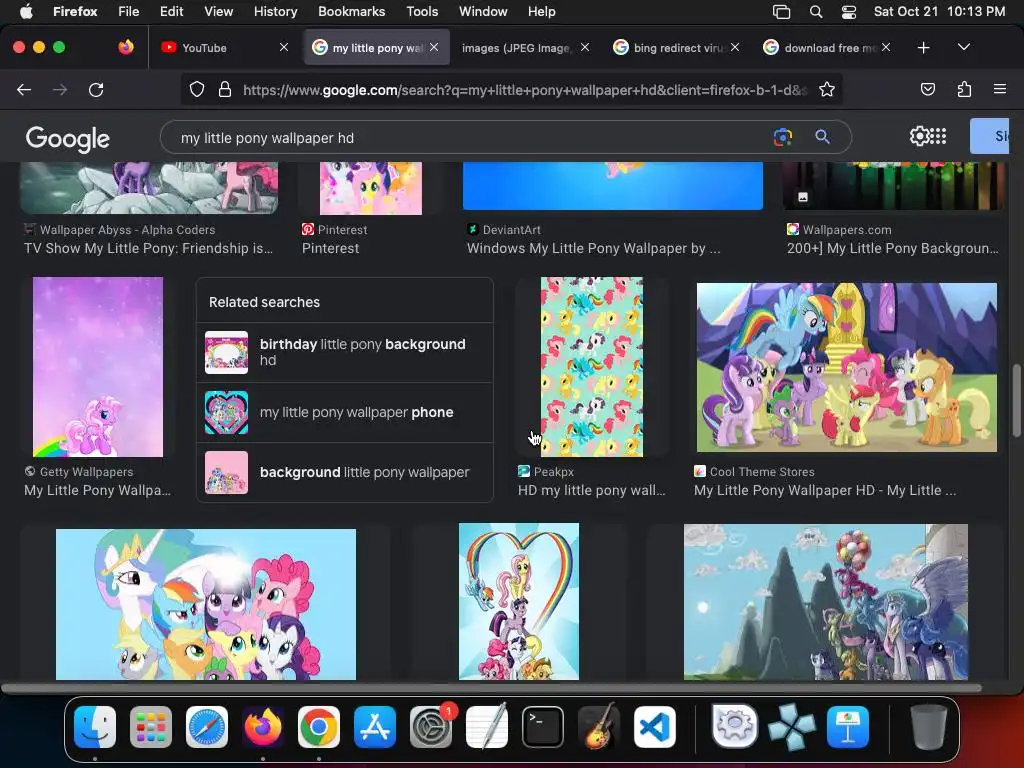Open the Apple menu
The width and height of the screenshot is (1024, 768).
[x=26, y=11]
